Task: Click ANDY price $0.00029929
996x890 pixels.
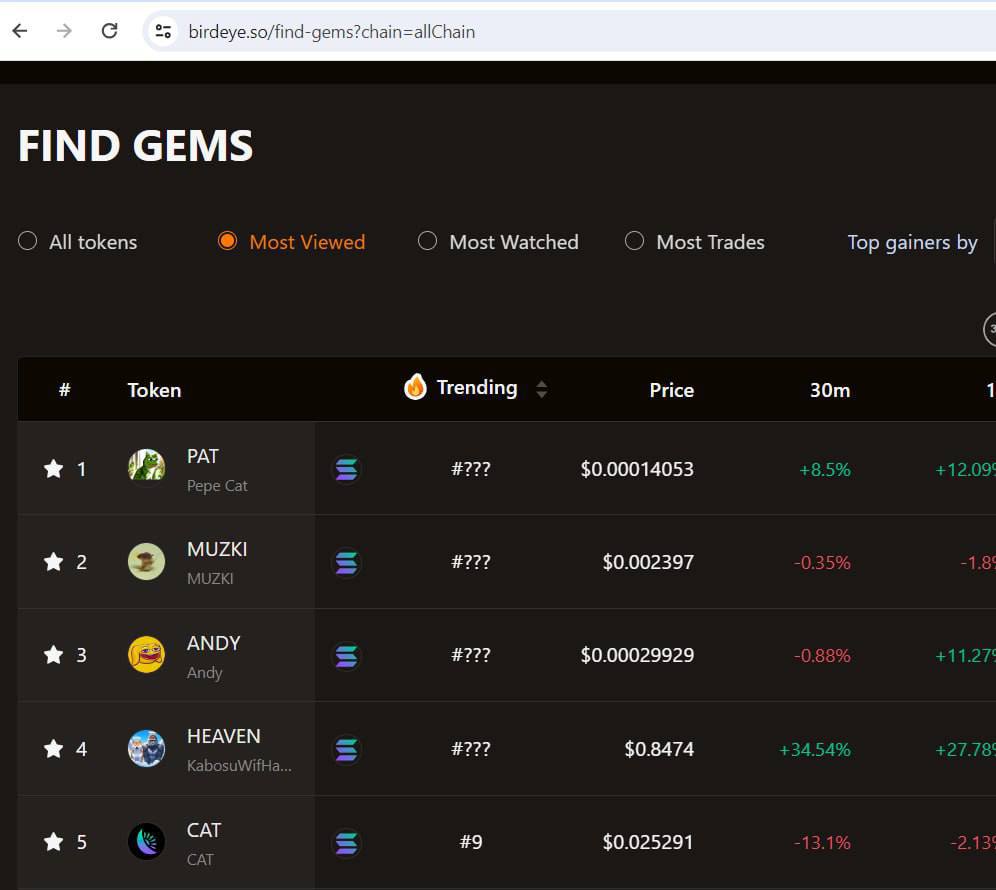Action: coord(637,655)
